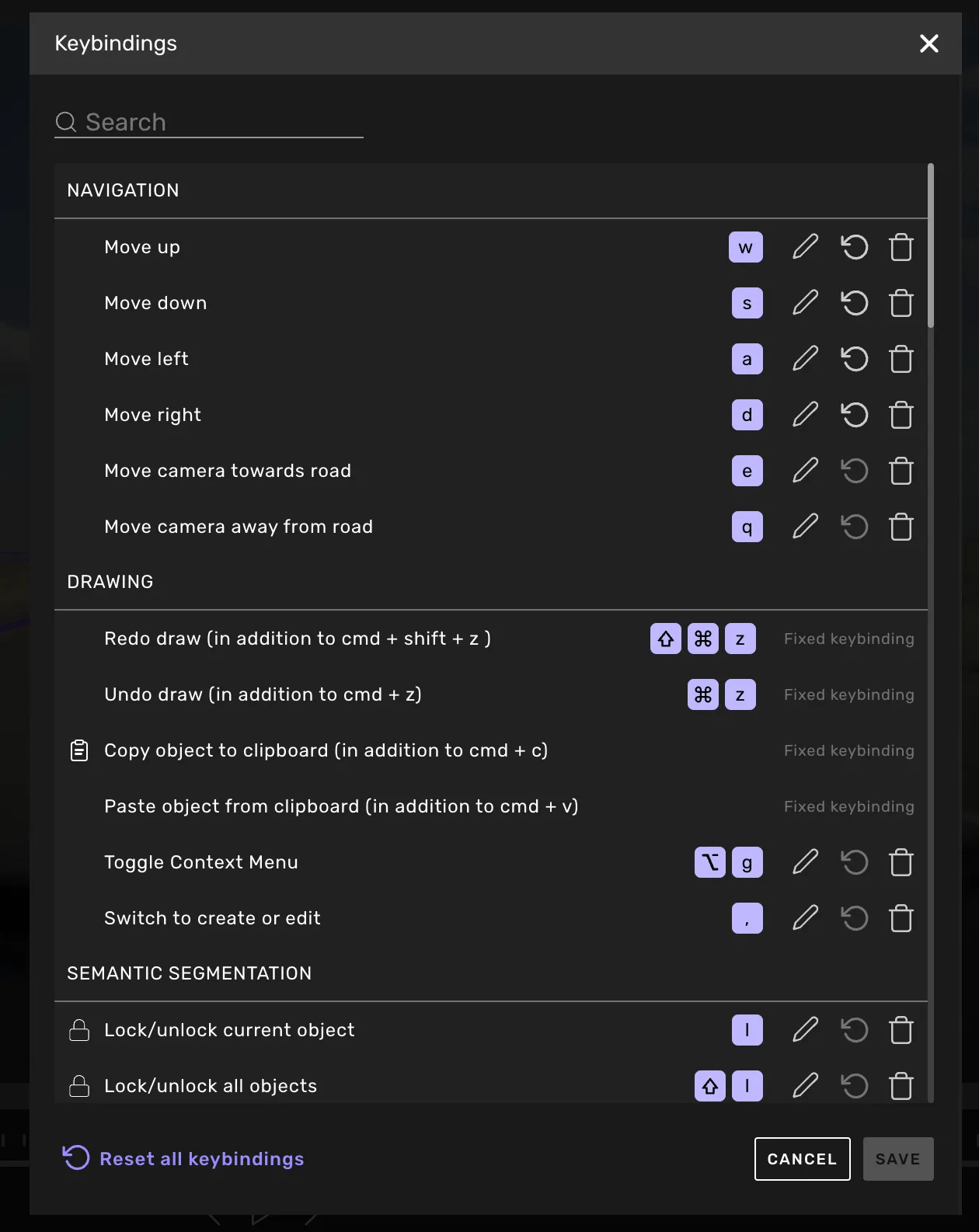Click the 'w' key badge for Move up
Image resolution: width=979 pixels, height=1232 pixels.
click(746, 247)
